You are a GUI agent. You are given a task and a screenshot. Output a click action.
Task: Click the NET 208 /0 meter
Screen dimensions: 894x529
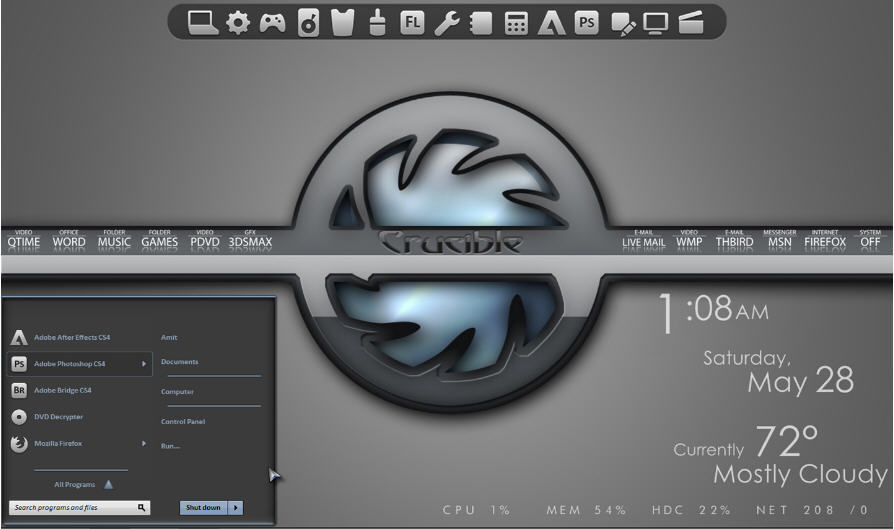tap(812, 510)
